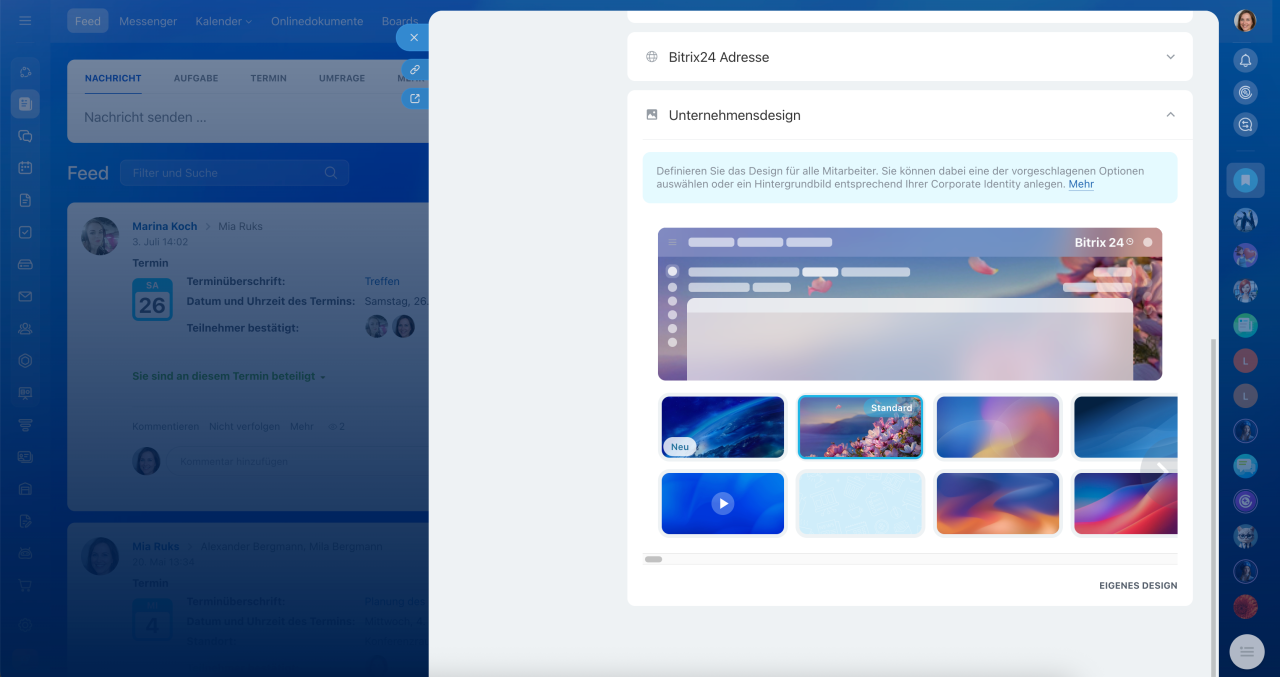Click the design preview image
Image resolution: width=1280 pixels, height=677 pixels.
[910, 304]
